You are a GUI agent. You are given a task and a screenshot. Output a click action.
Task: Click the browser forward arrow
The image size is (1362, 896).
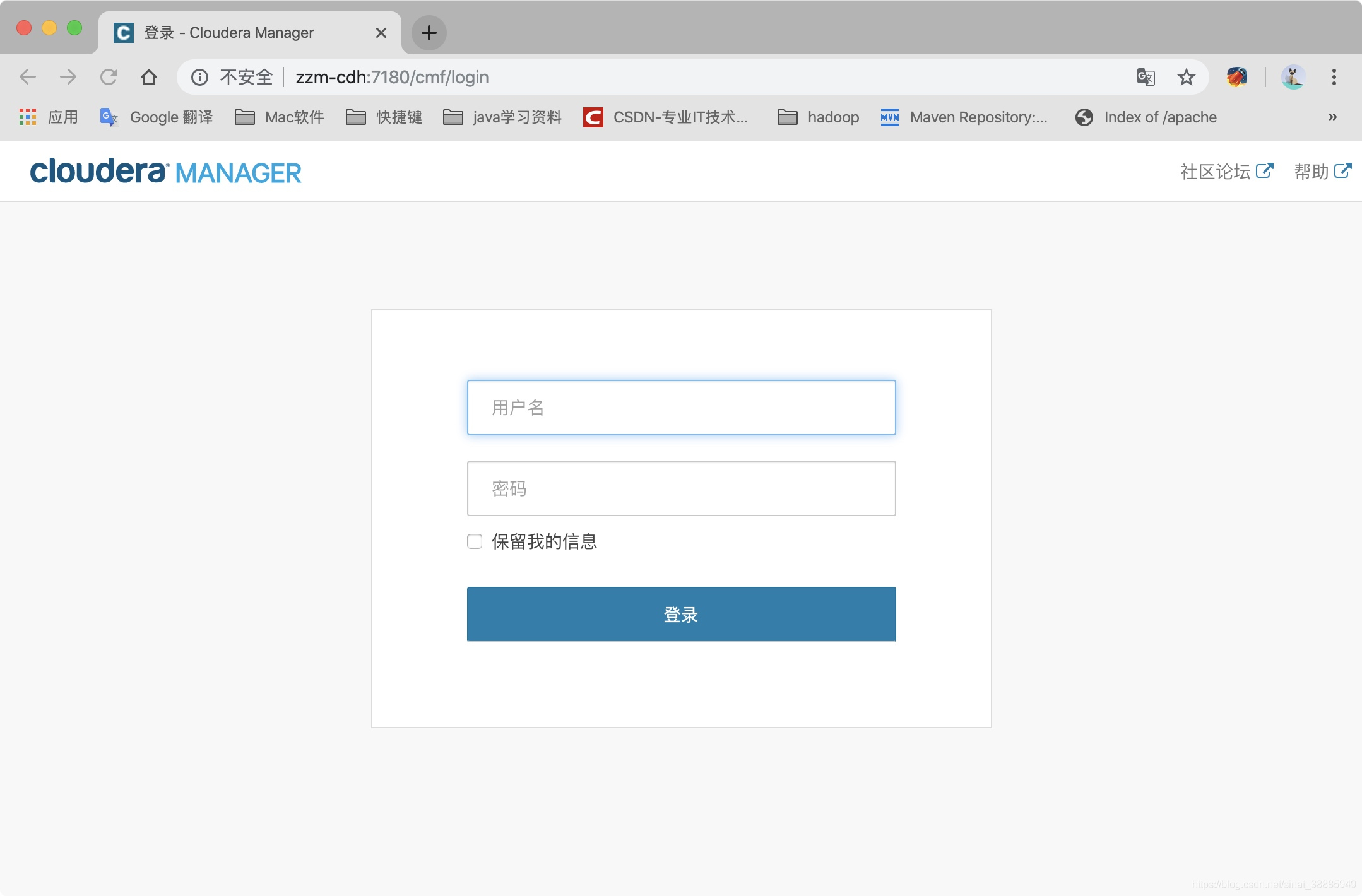(68, 77)
